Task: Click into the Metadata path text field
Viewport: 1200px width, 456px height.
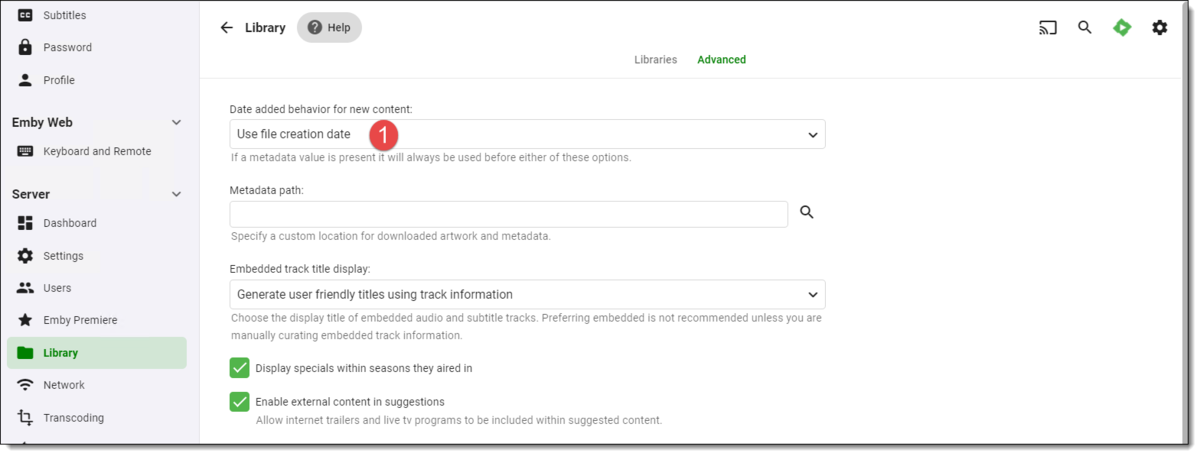Action: [508, 214]
